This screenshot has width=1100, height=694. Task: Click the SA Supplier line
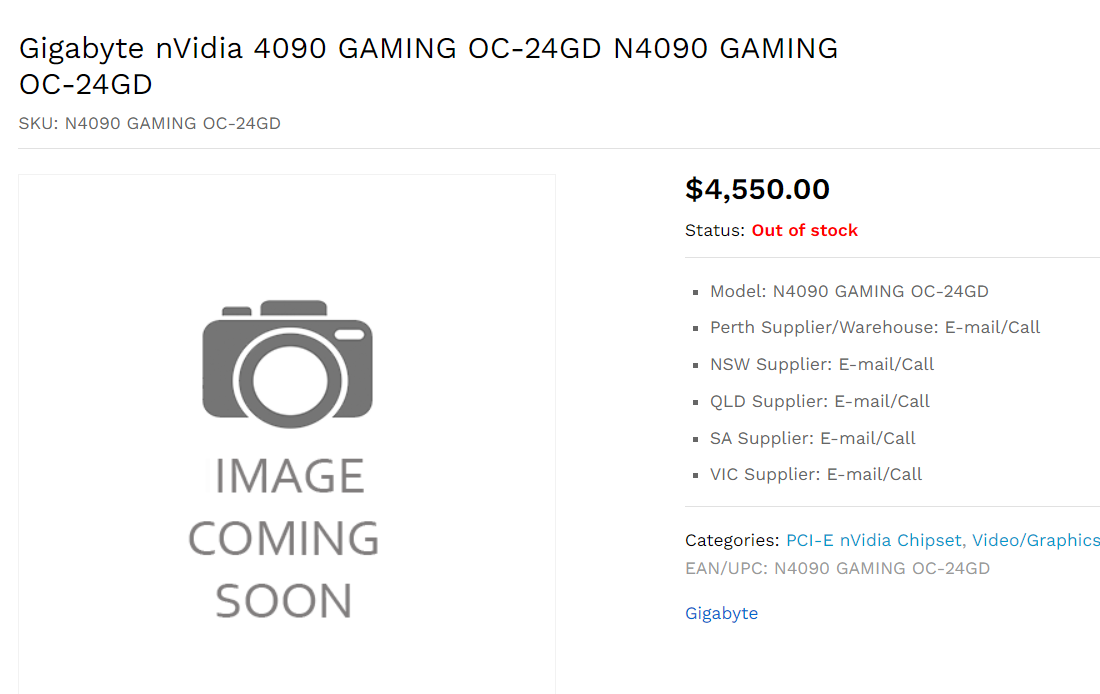point(812,439)
